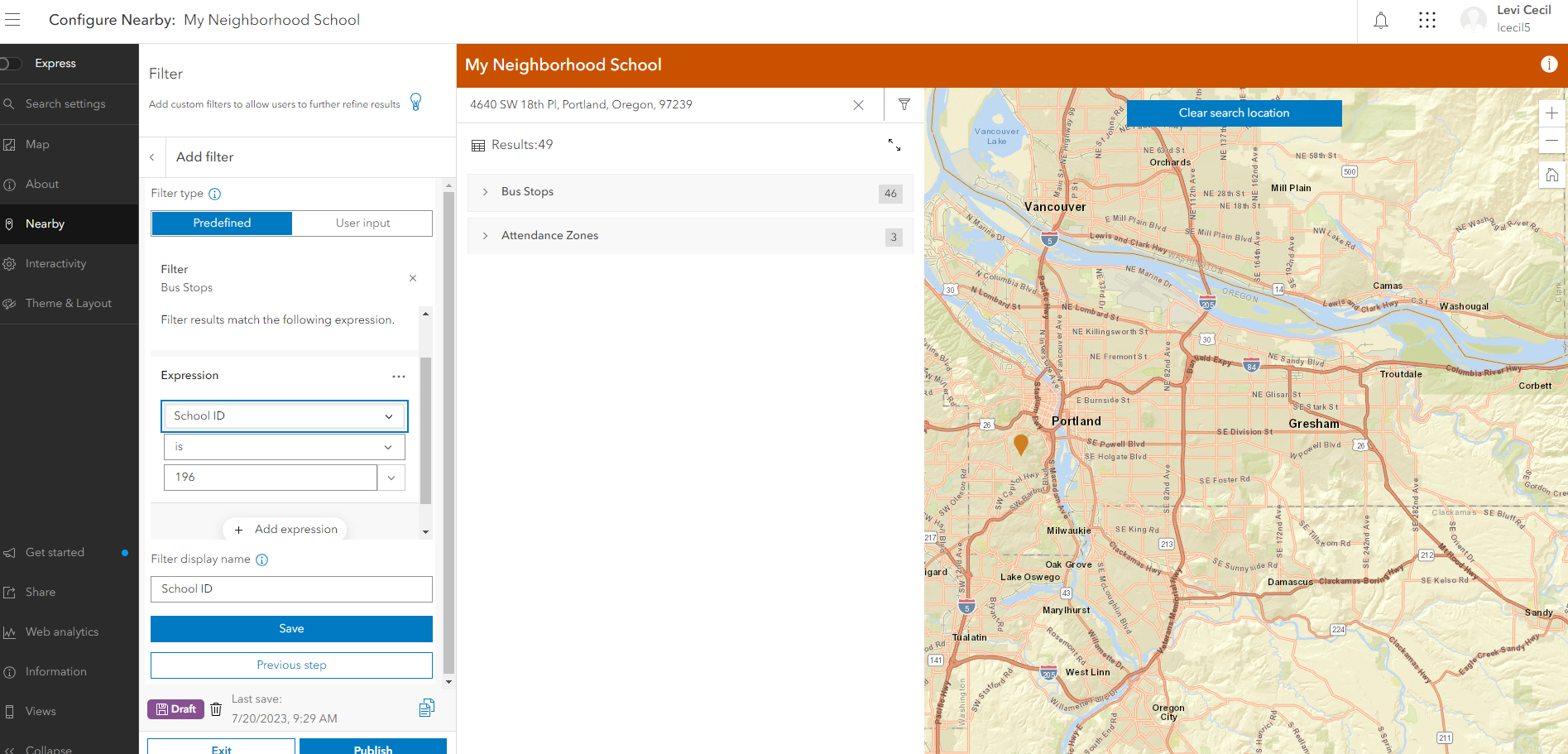The width and height of the screenshot is (1568, 754).
Task: Open the app launcher grid
Action: coord(1427,19)
